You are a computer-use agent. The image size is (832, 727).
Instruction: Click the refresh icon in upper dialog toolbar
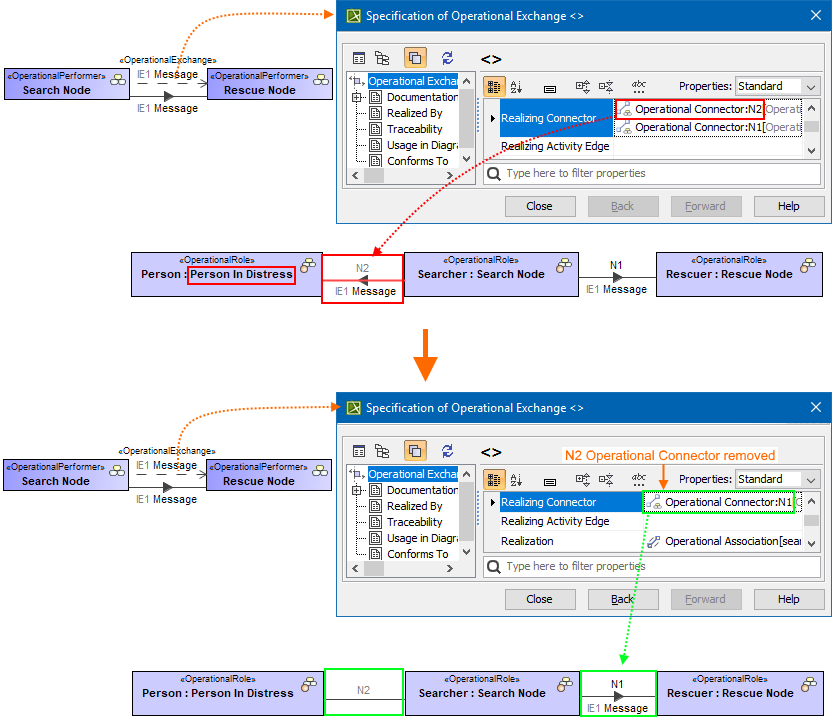[x=447, y=58]
